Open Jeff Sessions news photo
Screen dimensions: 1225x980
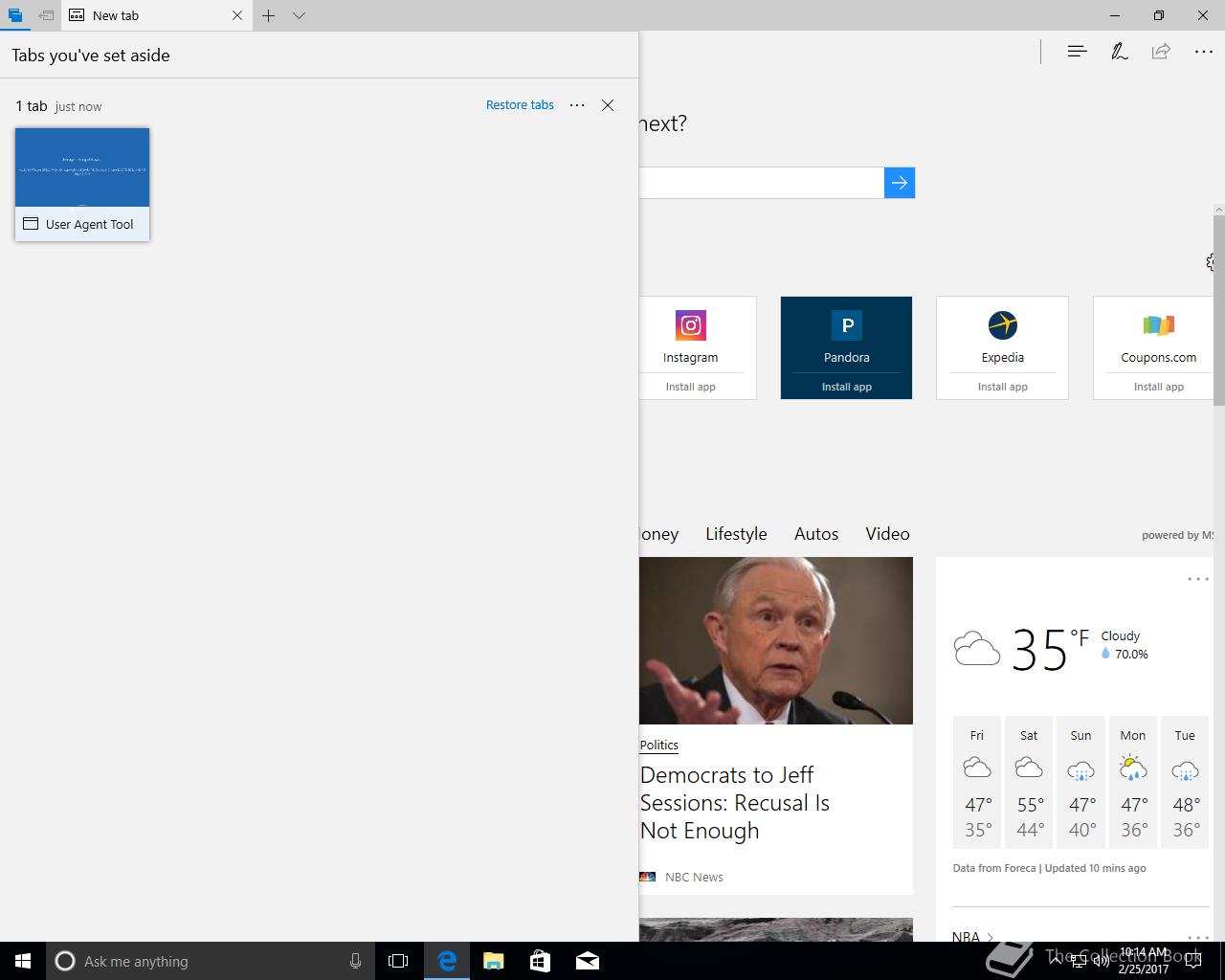point(776,640)
